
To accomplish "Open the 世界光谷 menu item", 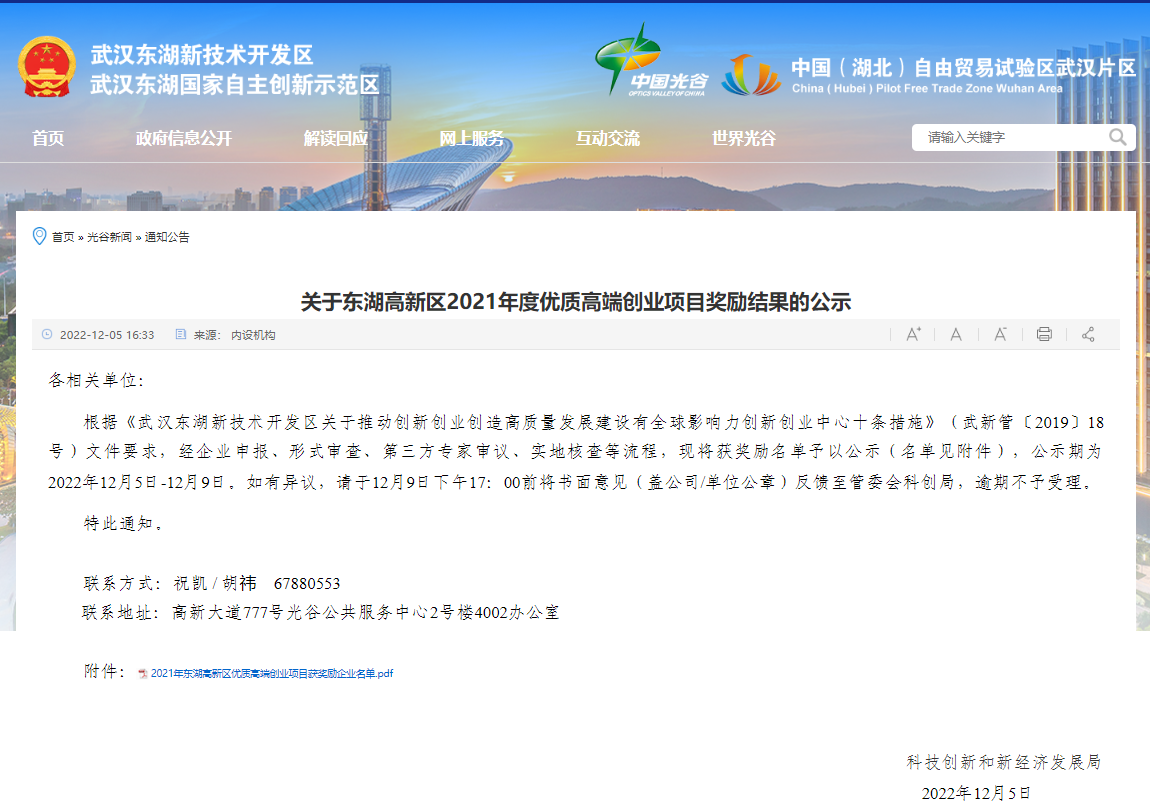I will click(744, 138).
